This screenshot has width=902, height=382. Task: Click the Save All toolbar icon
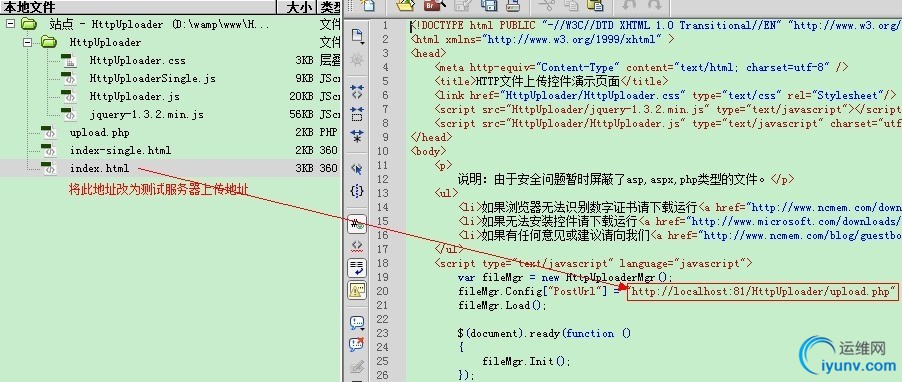(x=489, y=5)
